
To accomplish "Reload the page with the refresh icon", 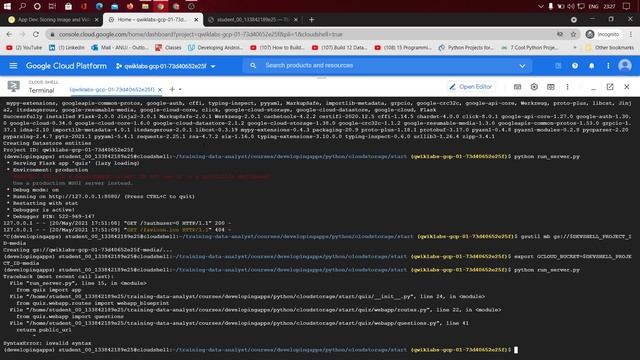I will (36, 34).
